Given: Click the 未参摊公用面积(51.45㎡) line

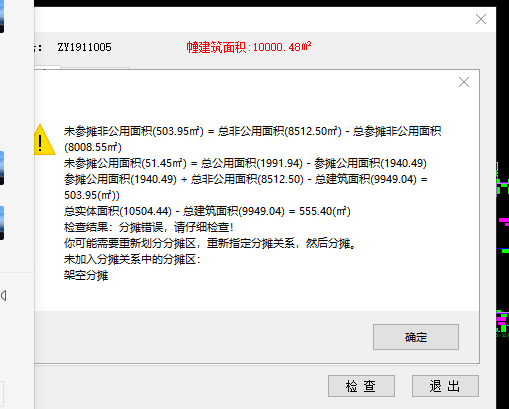Looking at the screenshot, I should click(245, 163).
